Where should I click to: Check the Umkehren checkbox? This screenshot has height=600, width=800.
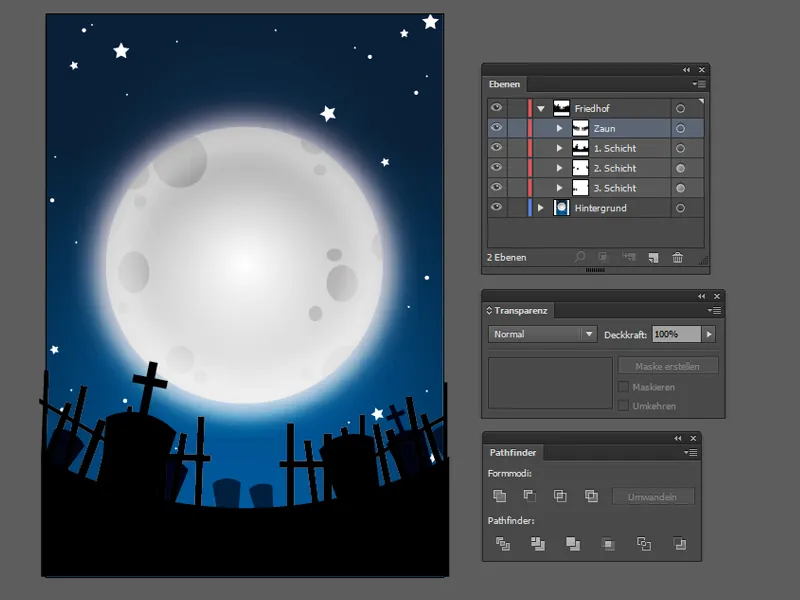(x=623, y=406)
